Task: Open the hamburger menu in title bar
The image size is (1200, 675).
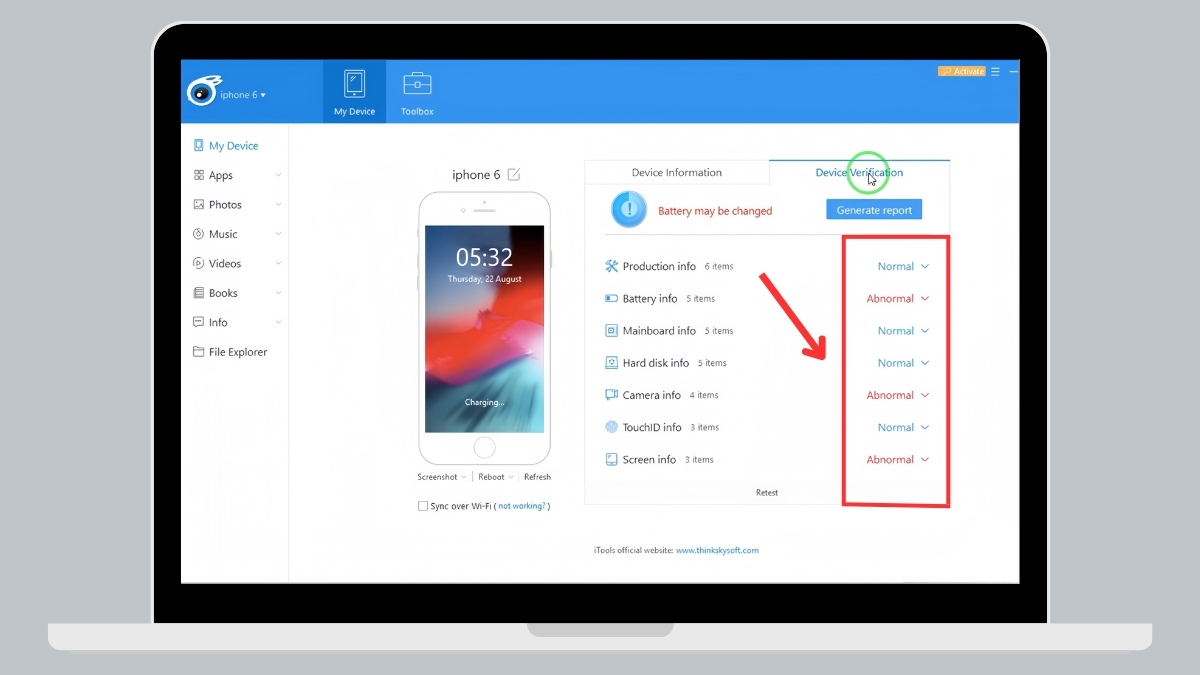Action: point(995,72)
